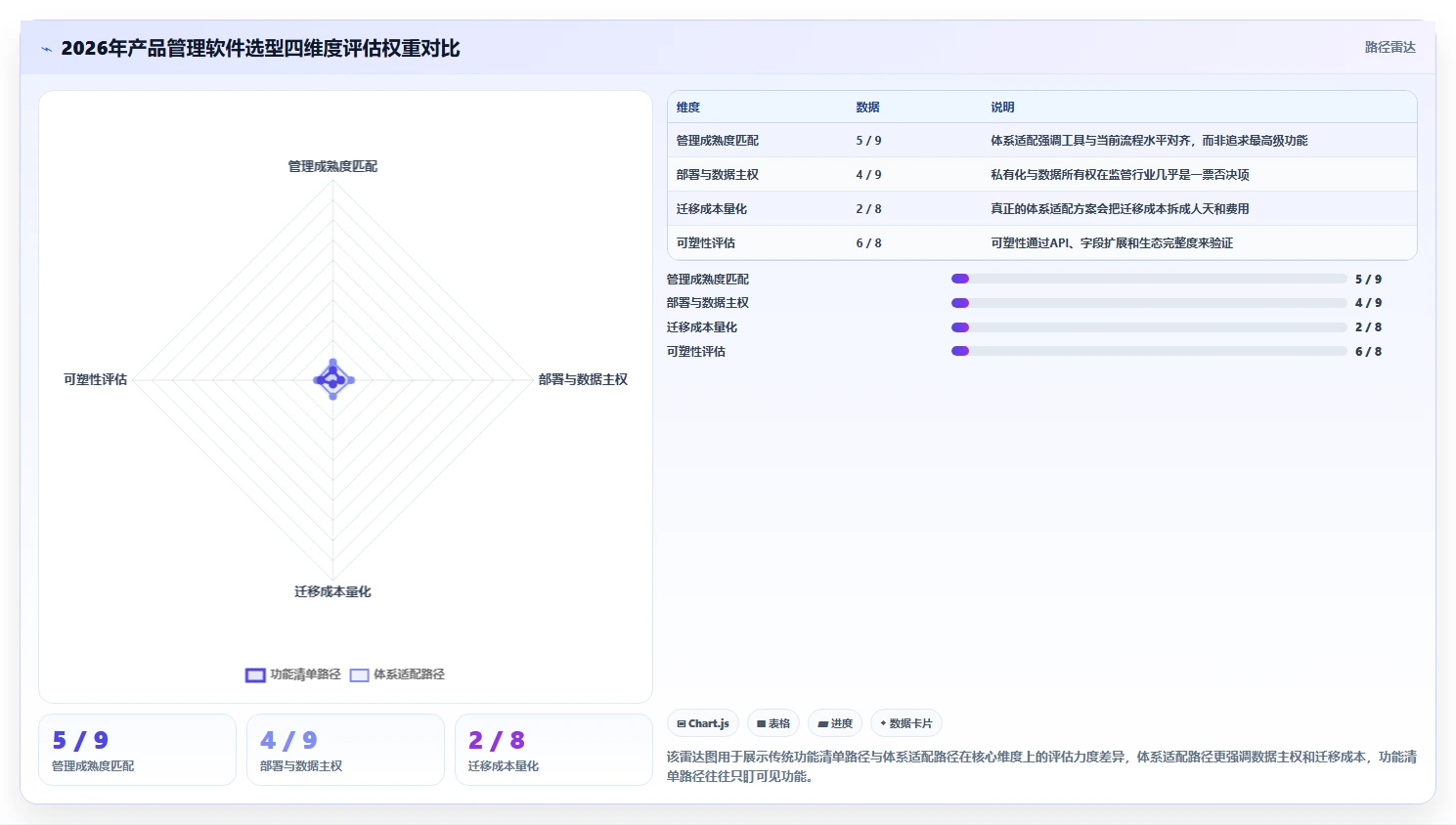Select the 管理成熟度匹配 table row name
The width and height of the screenshot is (1456, 825).
718,141
